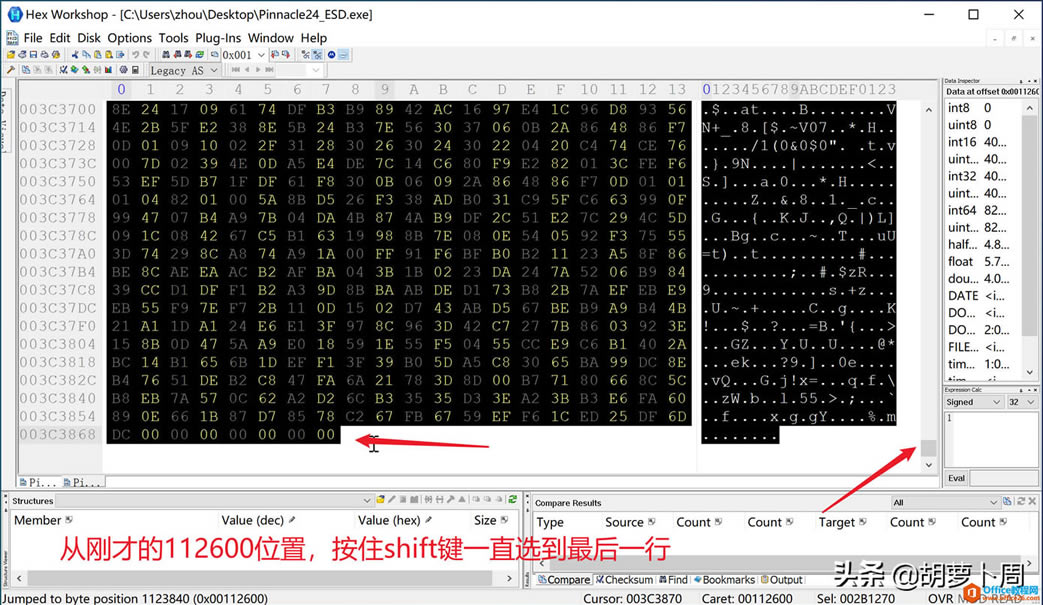The height and width of the screenshot is (605, 1043).
Task: Select the Compare results tab
Action: pyautogui.click(x=563, y=580)
